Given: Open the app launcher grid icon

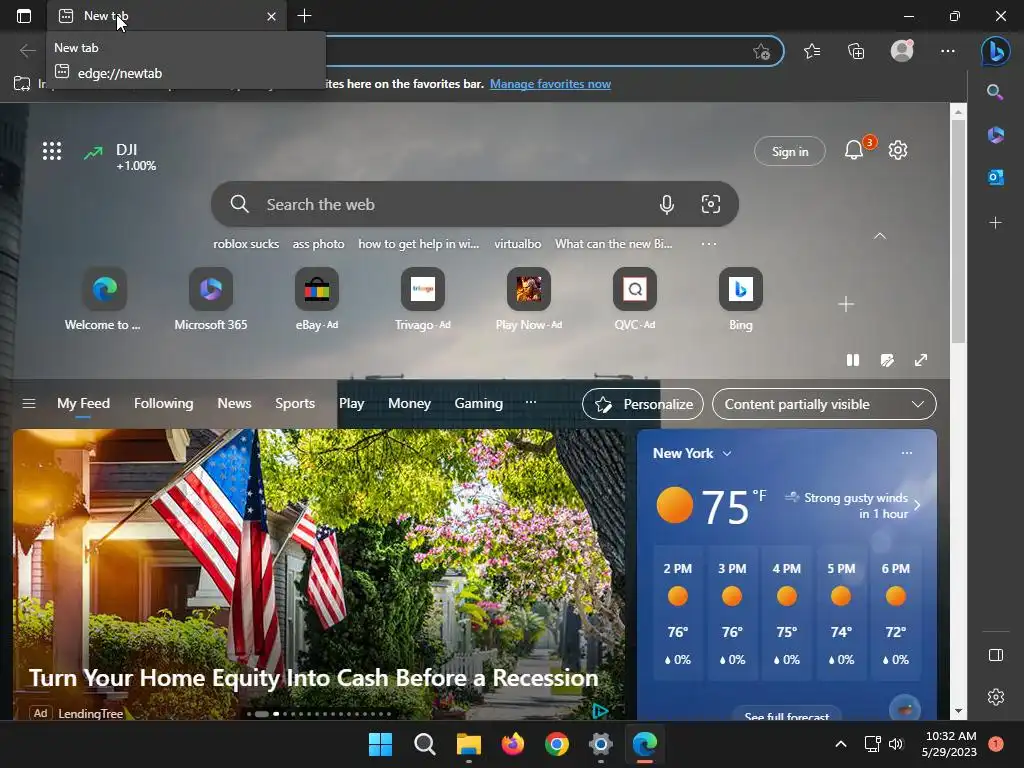Looking at the screenshot, I should (52, 151).
